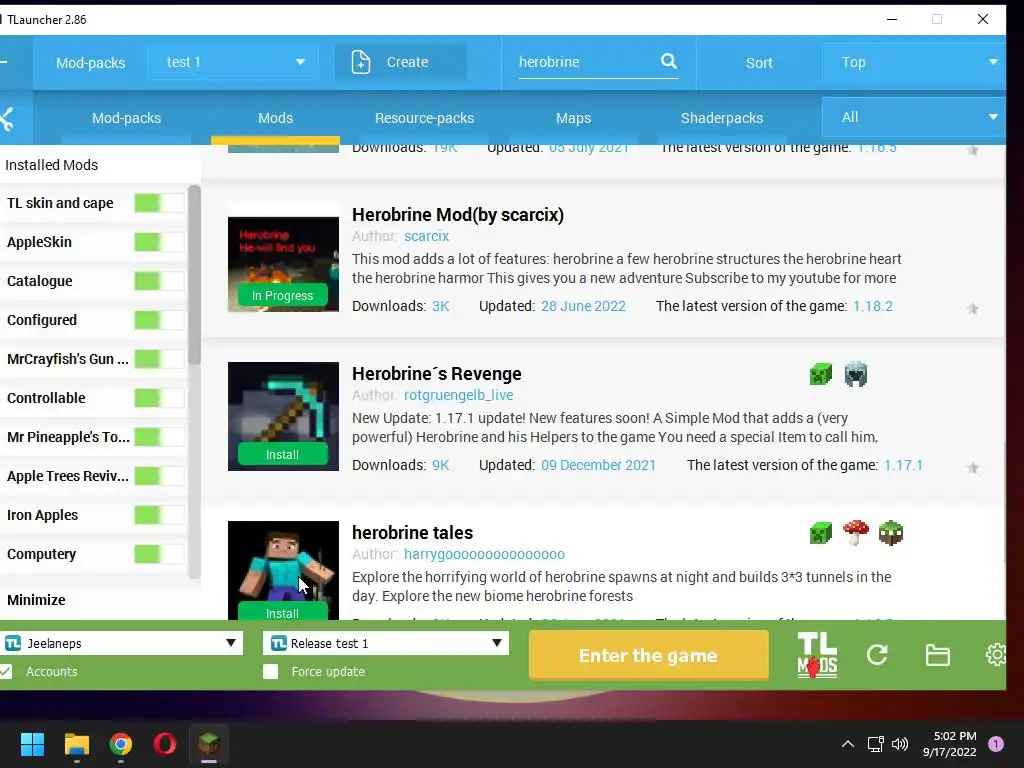The width and height of the screenshot is (1024, 768).
Task: Switch to the Shaderpacks tab
Action: click(722, 118)
